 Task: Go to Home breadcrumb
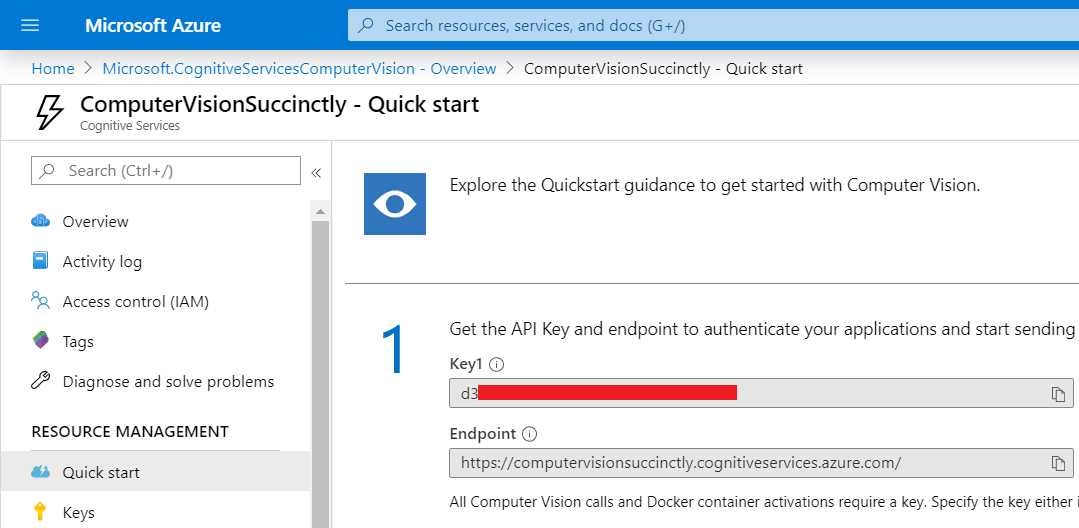click(53, 69)
